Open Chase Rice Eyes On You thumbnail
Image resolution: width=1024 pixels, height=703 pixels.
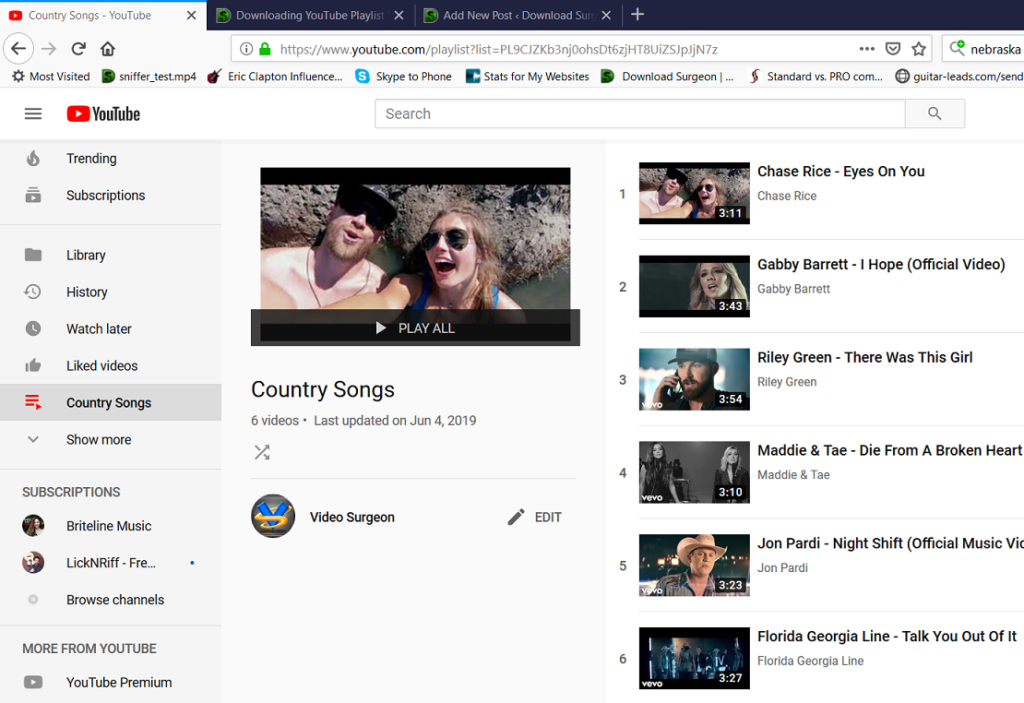[694, 193]
